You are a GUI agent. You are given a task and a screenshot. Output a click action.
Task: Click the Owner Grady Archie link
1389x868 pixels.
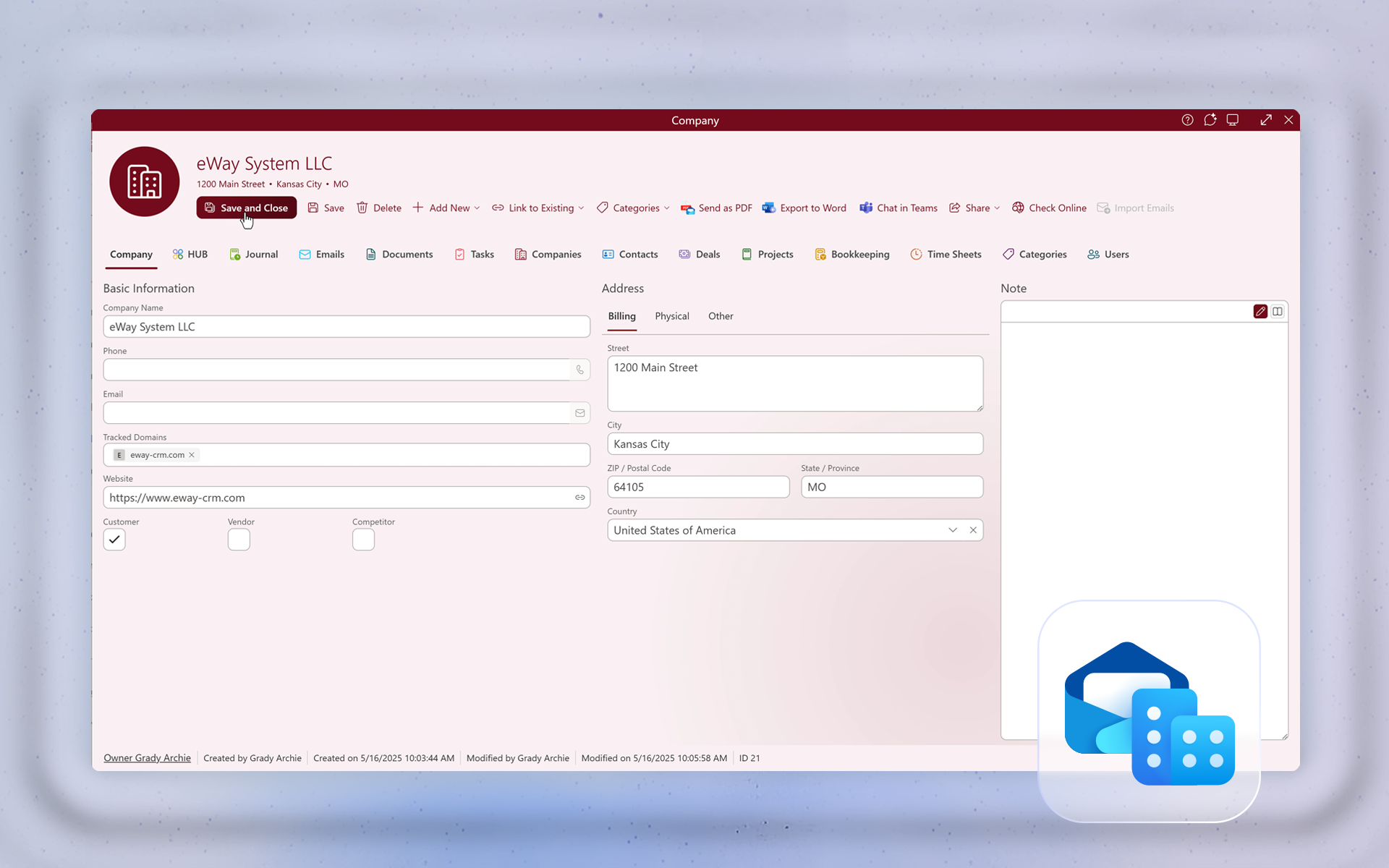point(147,758)
